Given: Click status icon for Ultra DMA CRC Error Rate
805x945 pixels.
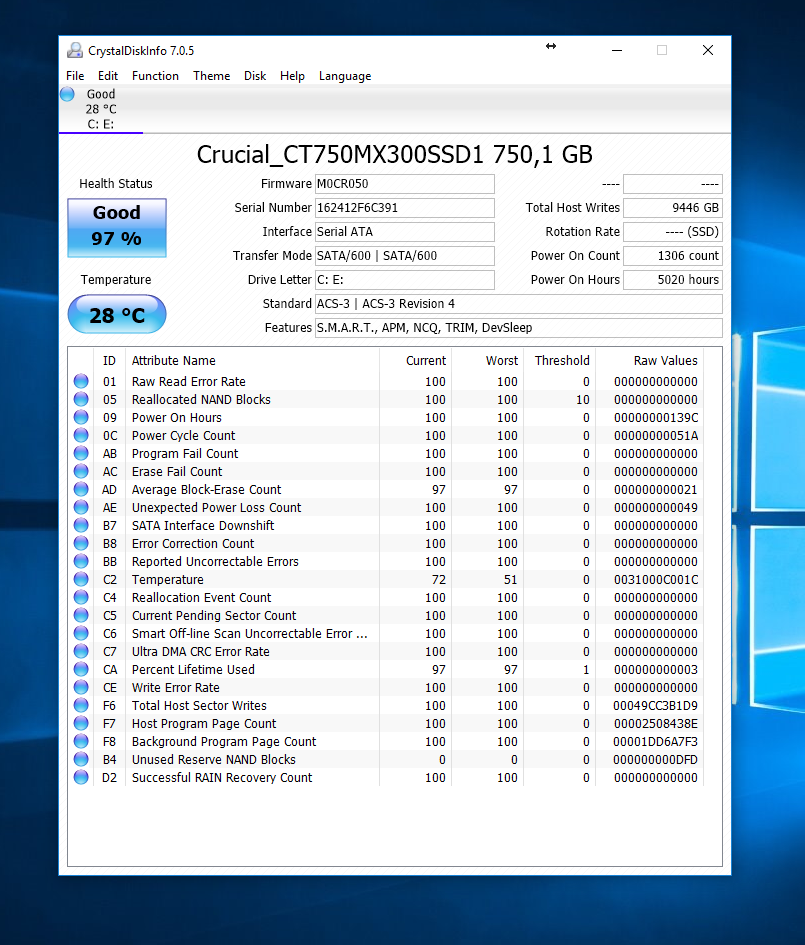Looking at the screenshot, I should tap(81, 651).
